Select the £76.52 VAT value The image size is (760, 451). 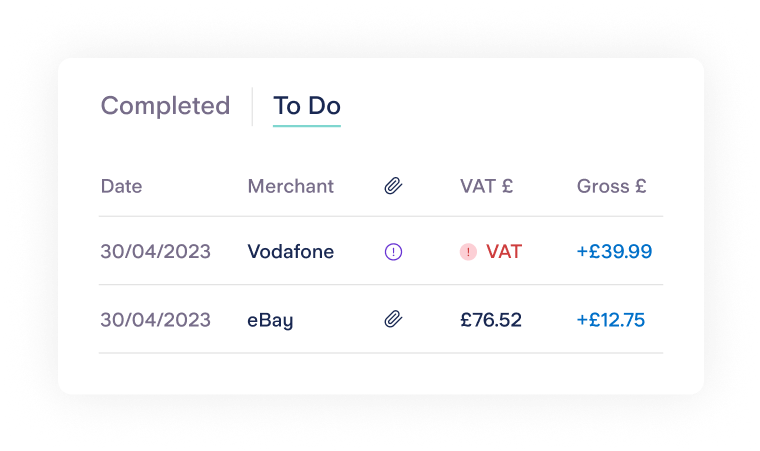[x=491, y=320]
